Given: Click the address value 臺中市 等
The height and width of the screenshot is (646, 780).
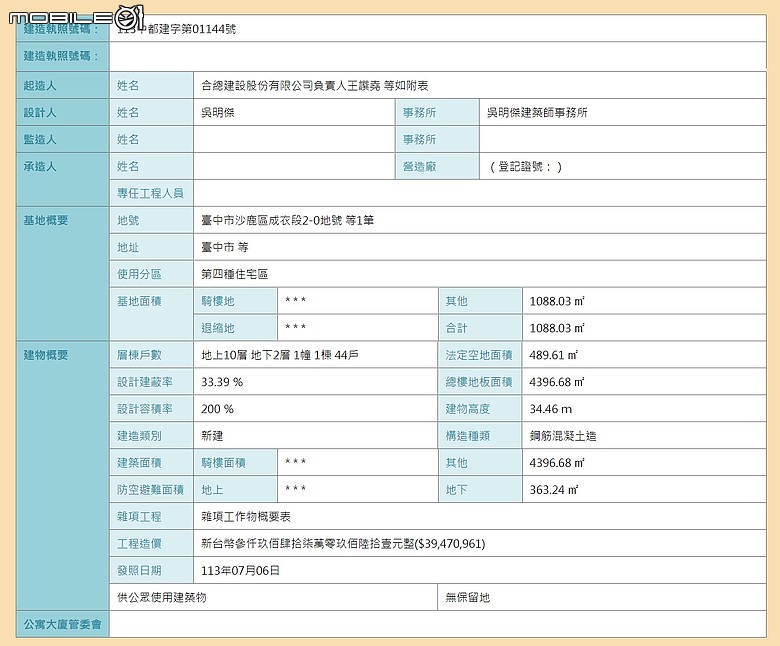Looking at the screenshot, I should (x=224, y=247).
